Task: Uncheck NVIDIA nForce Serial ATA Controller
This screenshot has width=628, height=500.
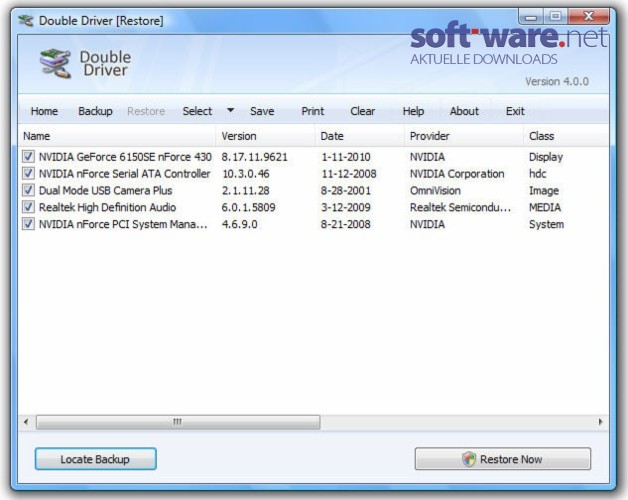Action: 28,173
